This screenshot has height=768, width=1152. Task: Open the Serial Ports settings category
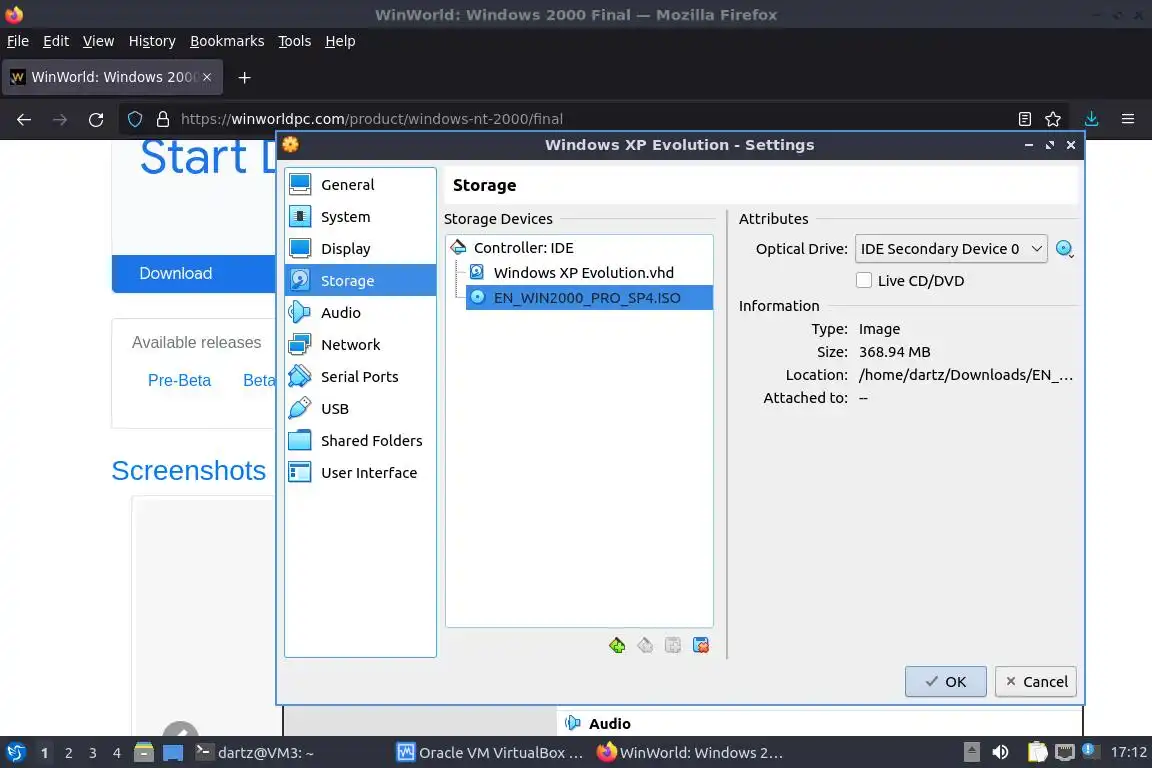tap(360, 376)
